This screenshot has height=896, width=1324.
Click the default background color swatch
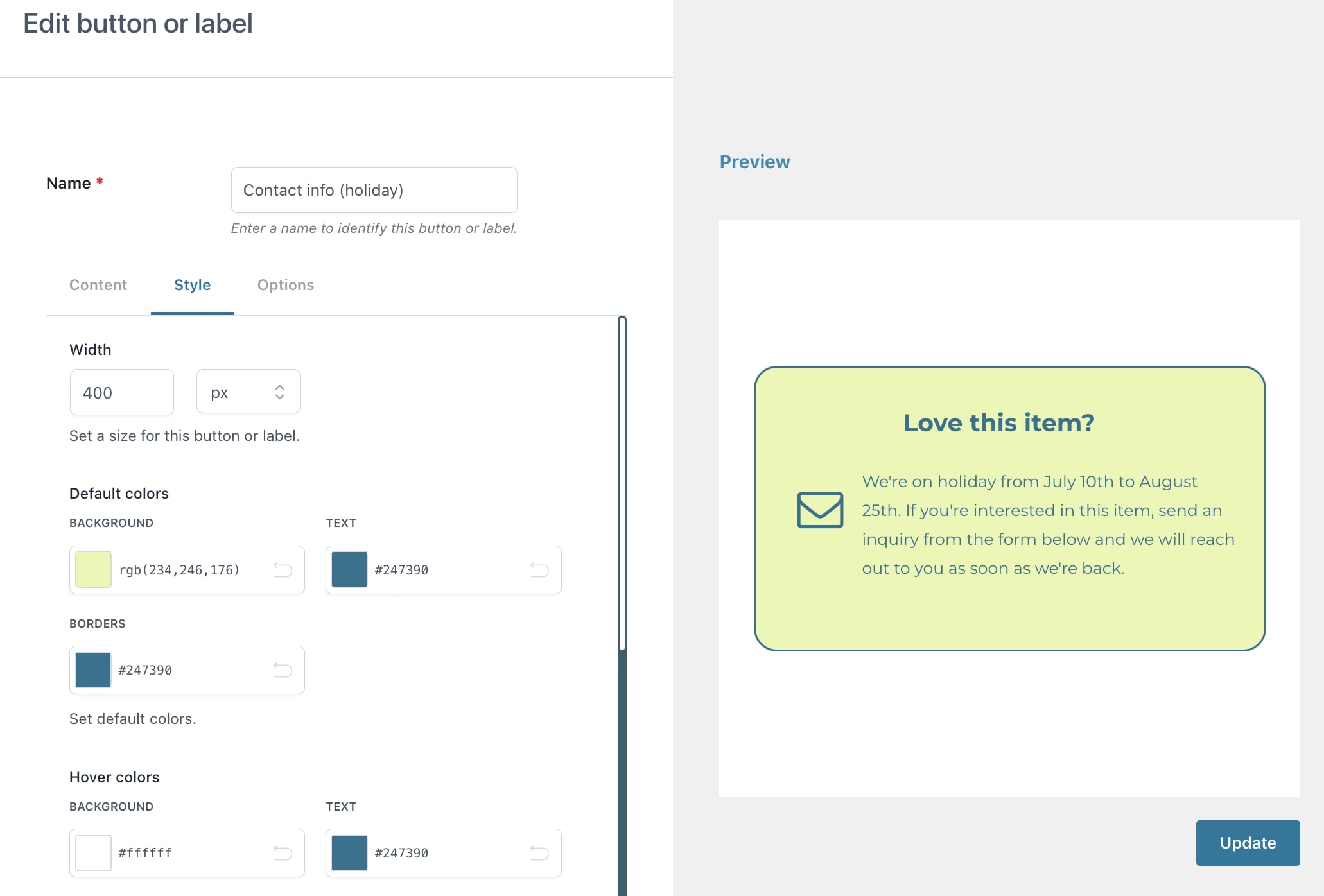[93, 570]
